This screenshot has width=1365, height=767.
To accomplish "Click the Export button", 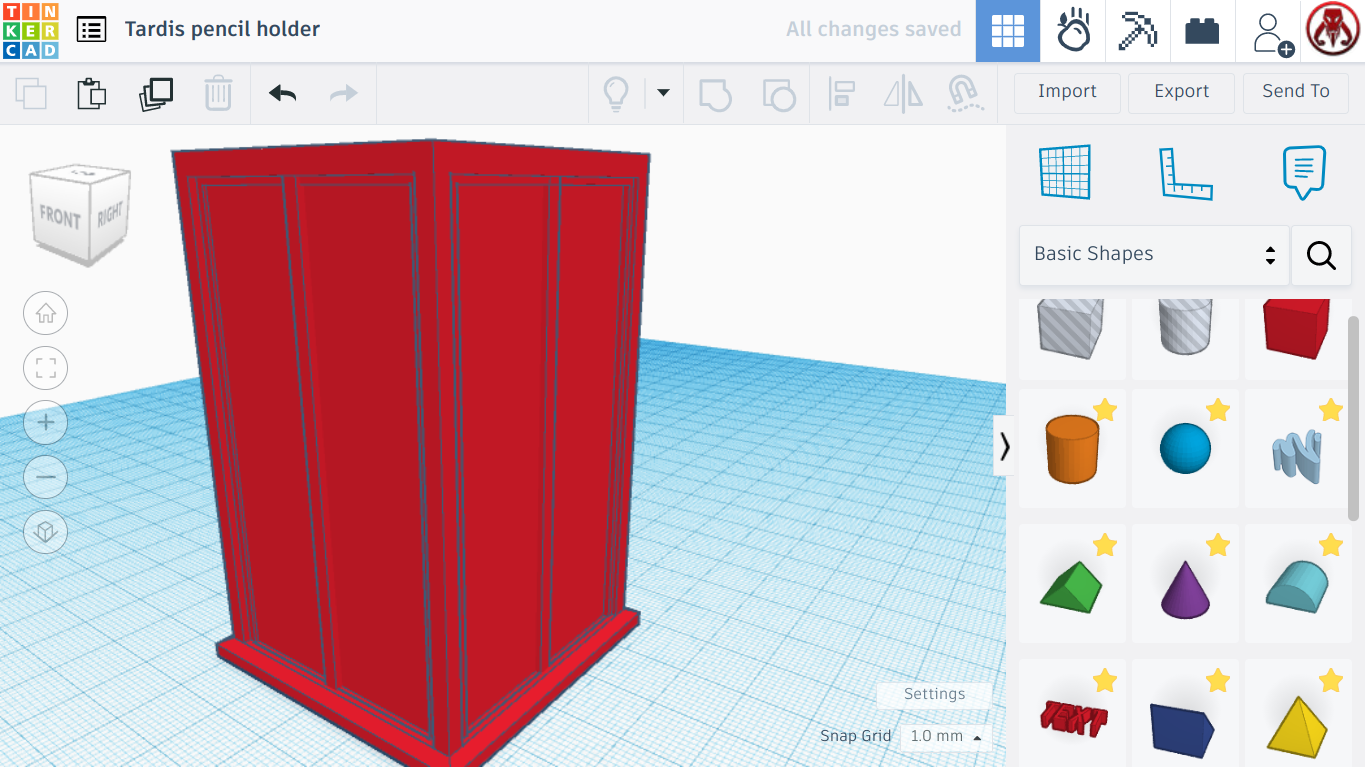I will click(x=1181, y=93).
